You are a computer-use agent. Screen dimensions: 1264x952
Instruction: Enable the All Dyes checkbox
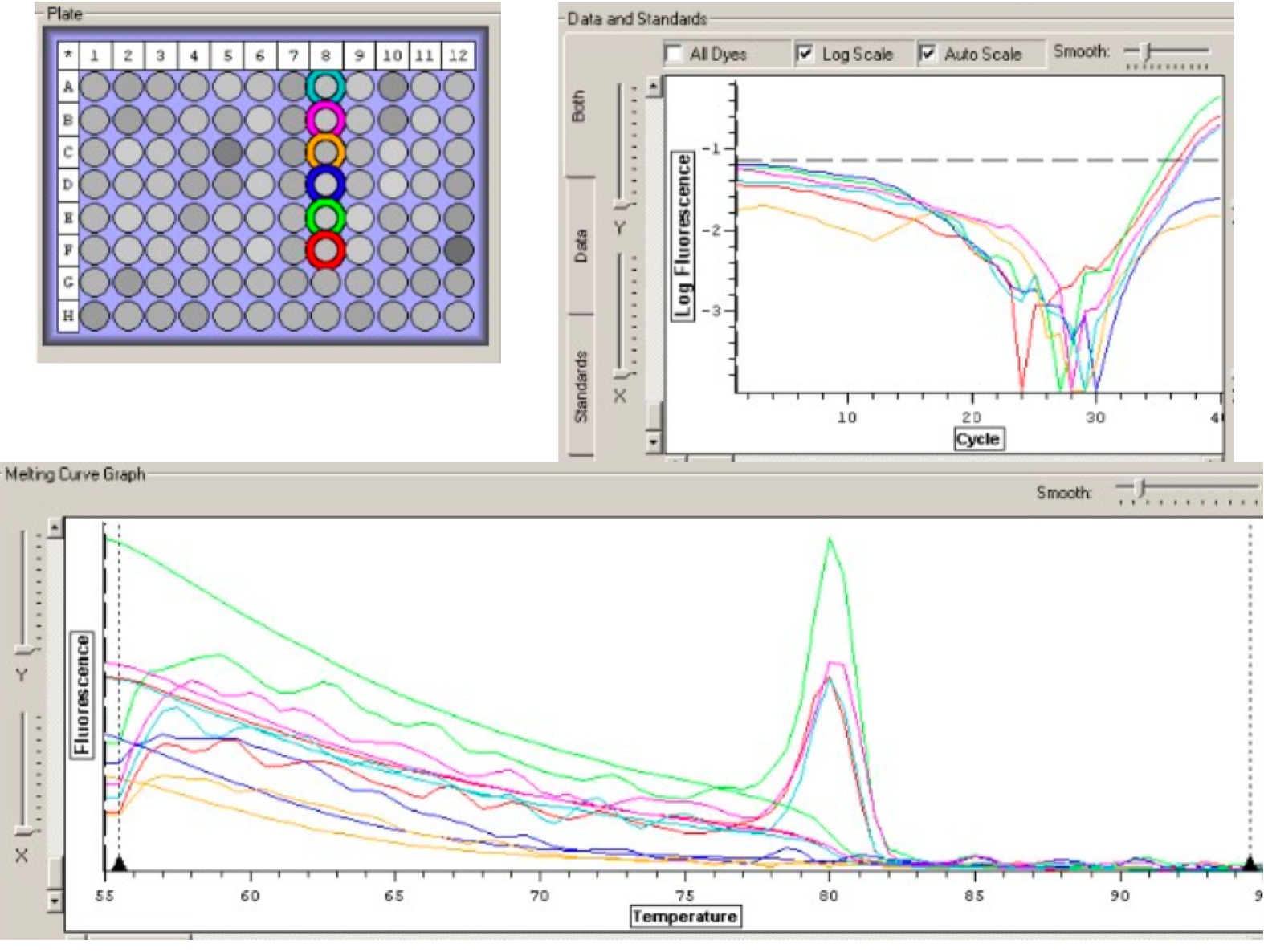click(674, 55)
